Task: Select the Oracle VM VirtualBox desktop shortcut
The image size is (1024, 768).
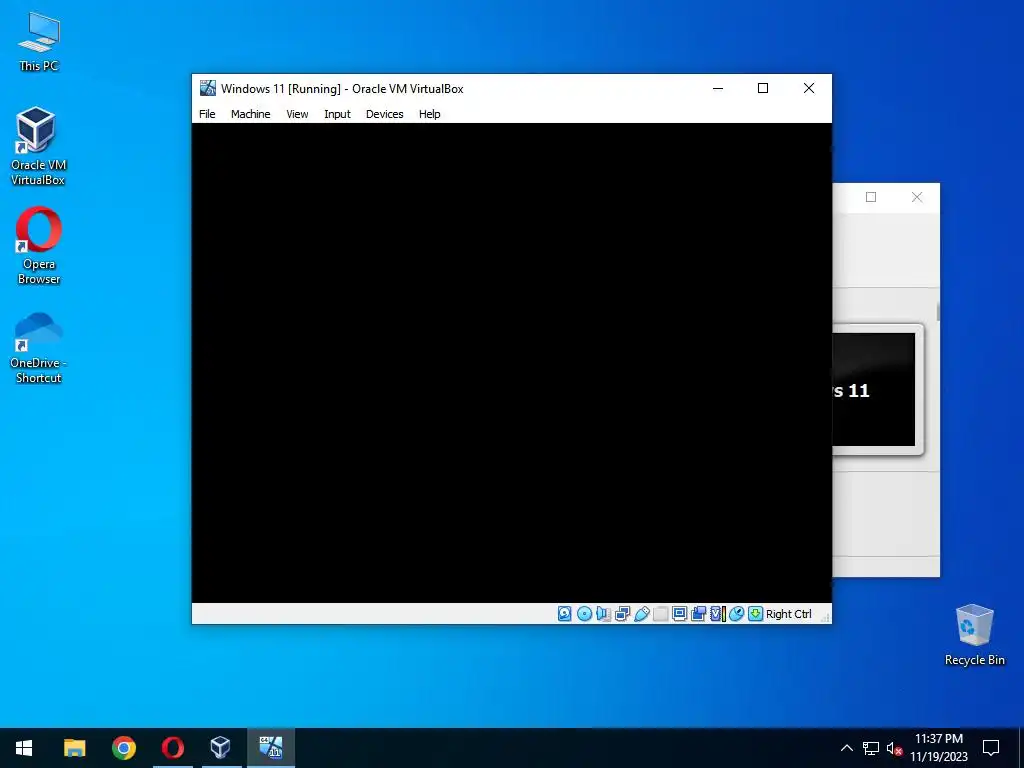Action: 38,146
